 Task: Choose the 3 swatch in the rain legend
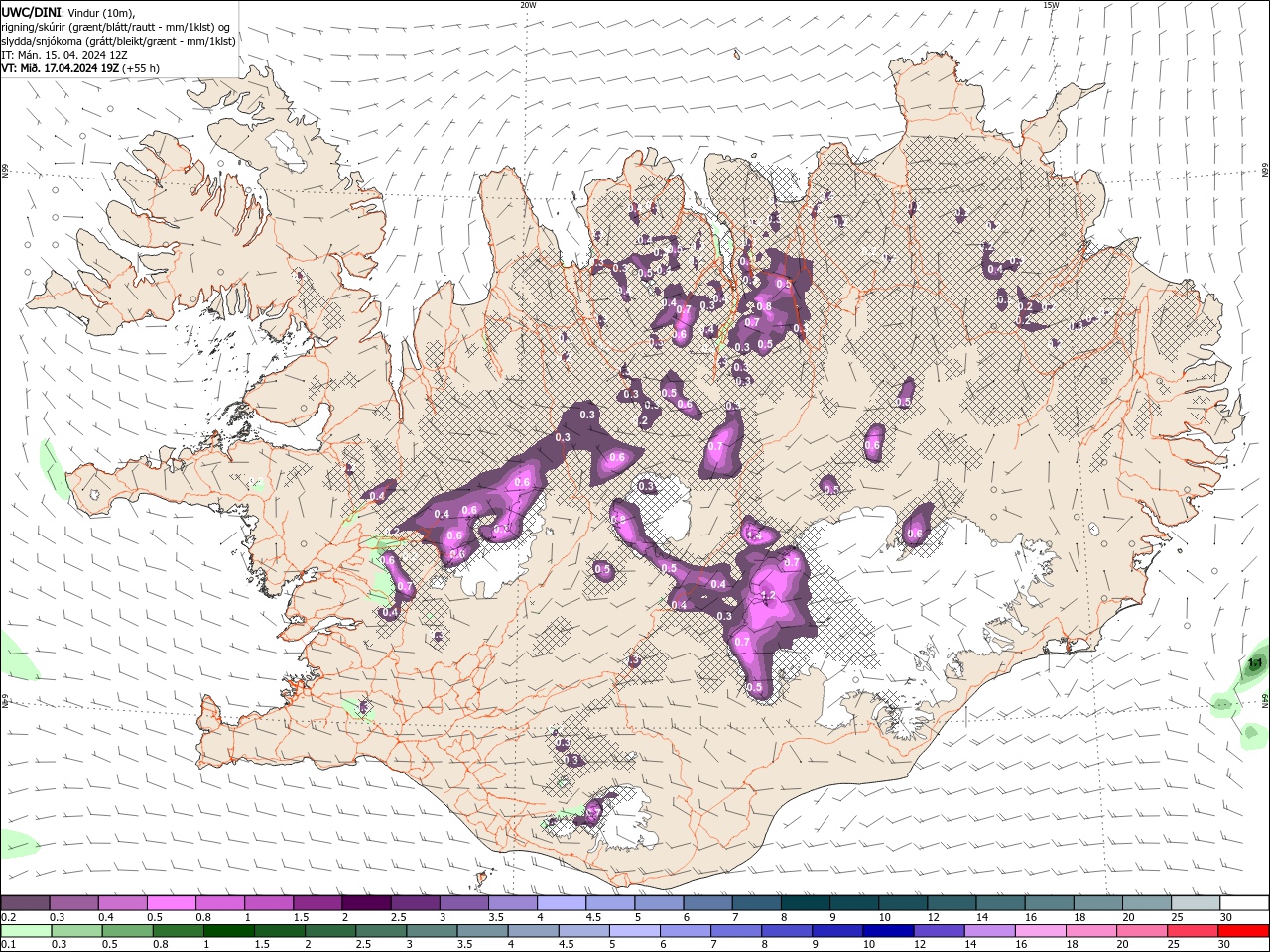[x=432, y=930]
